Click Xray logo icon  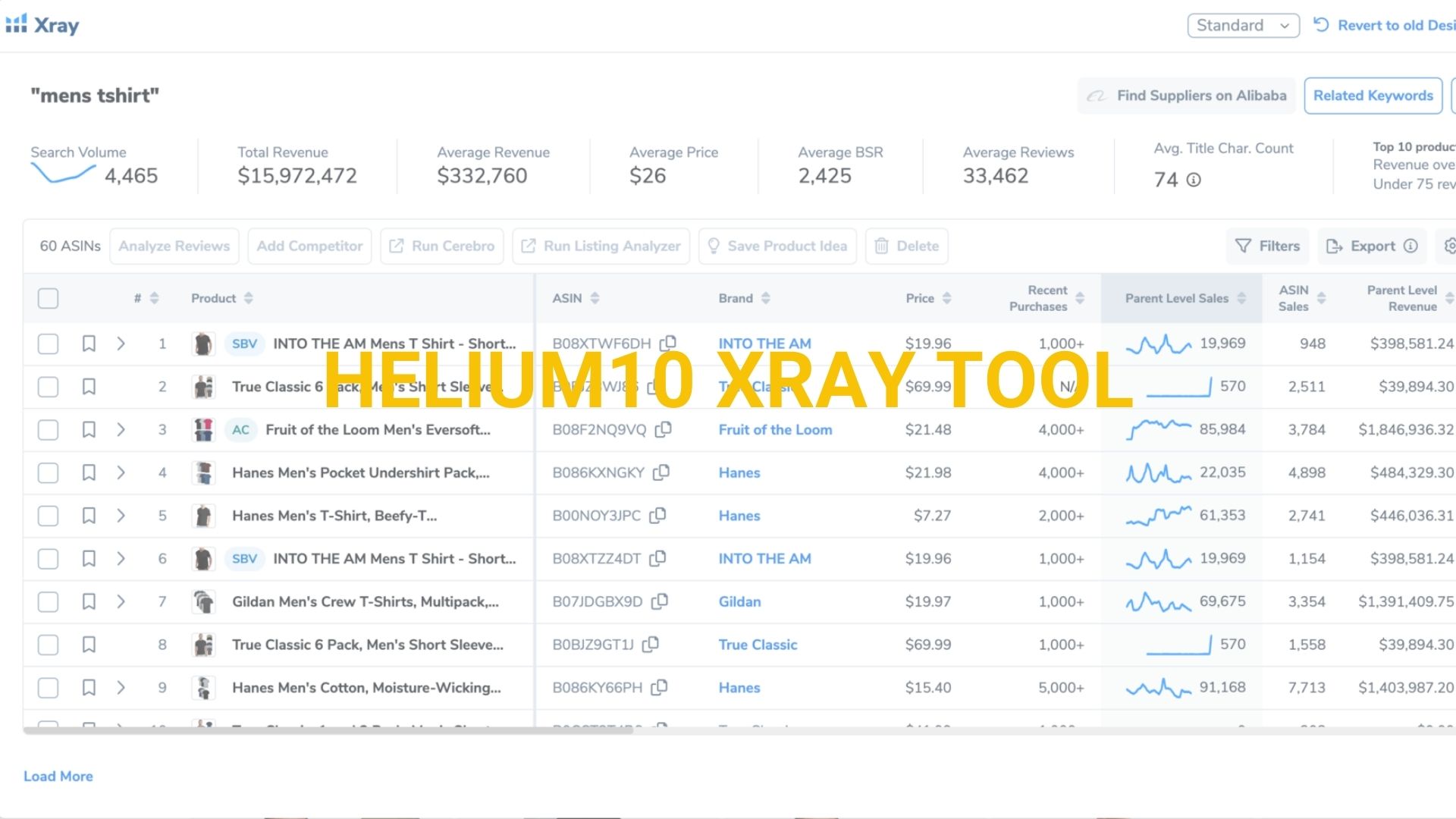[16, 24]
